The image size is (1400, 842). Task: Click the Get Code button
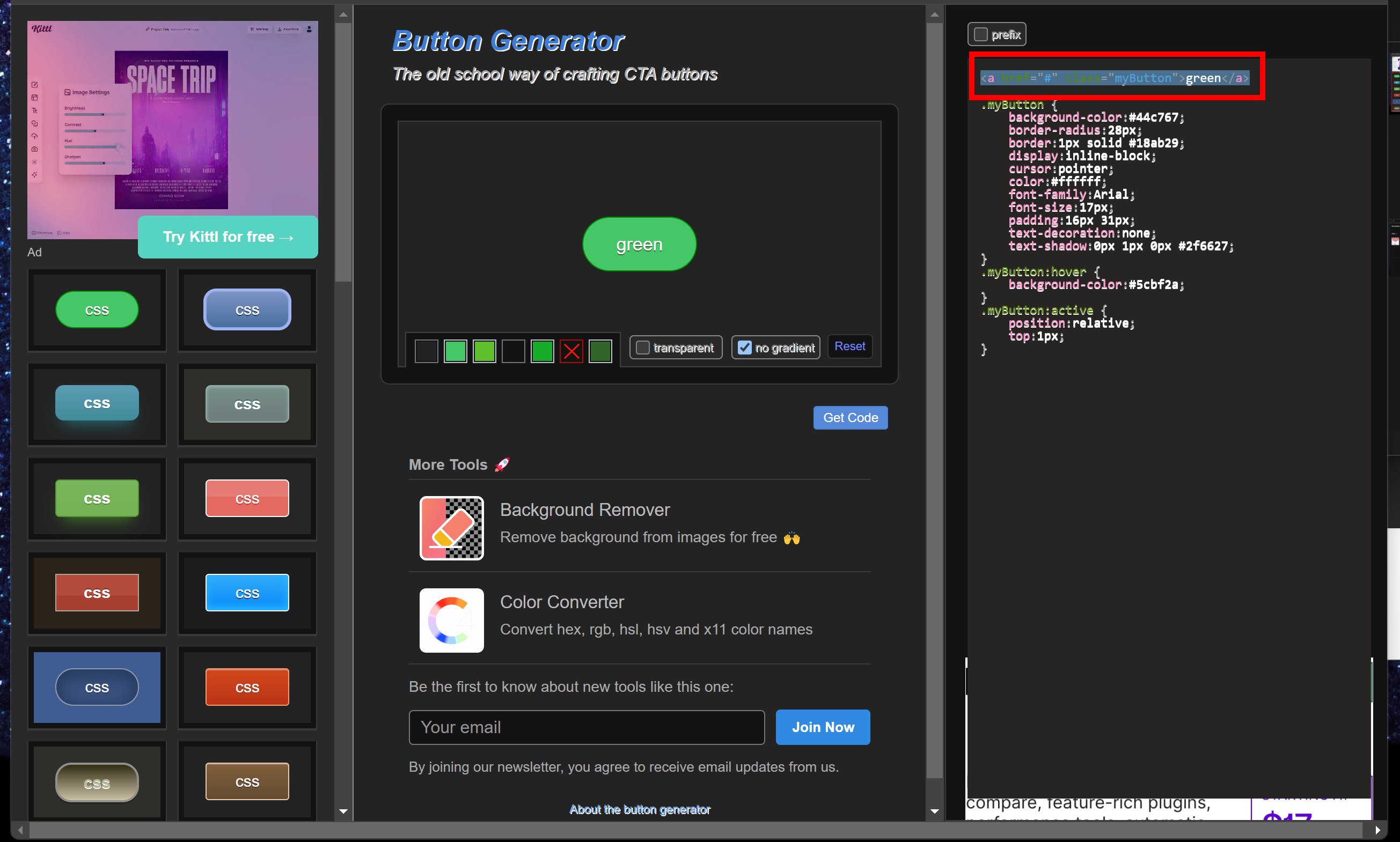(x=850, y=418)
